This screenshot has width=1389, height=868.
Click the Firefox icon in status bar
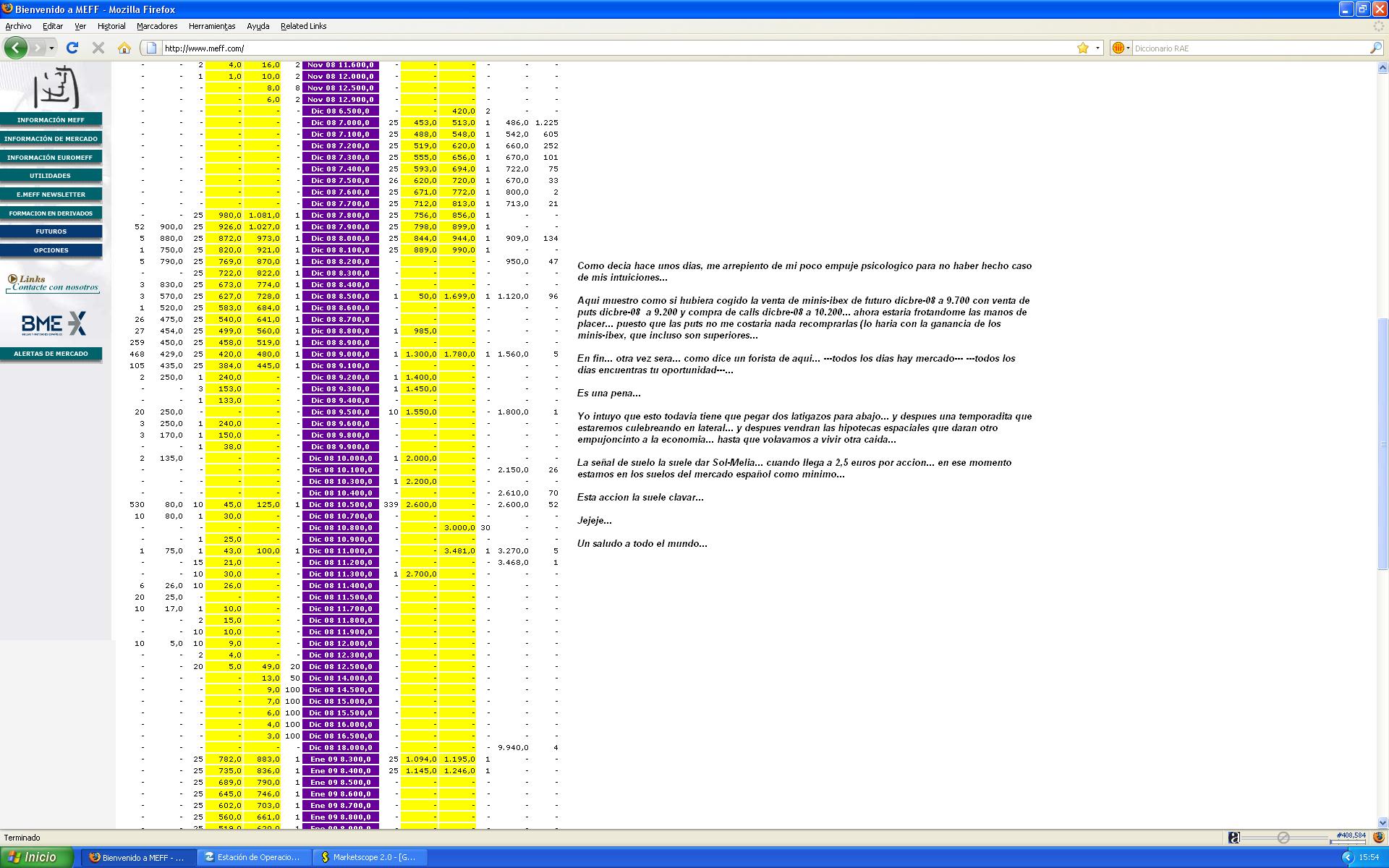pyautogui.click(x=1378, y=837)
